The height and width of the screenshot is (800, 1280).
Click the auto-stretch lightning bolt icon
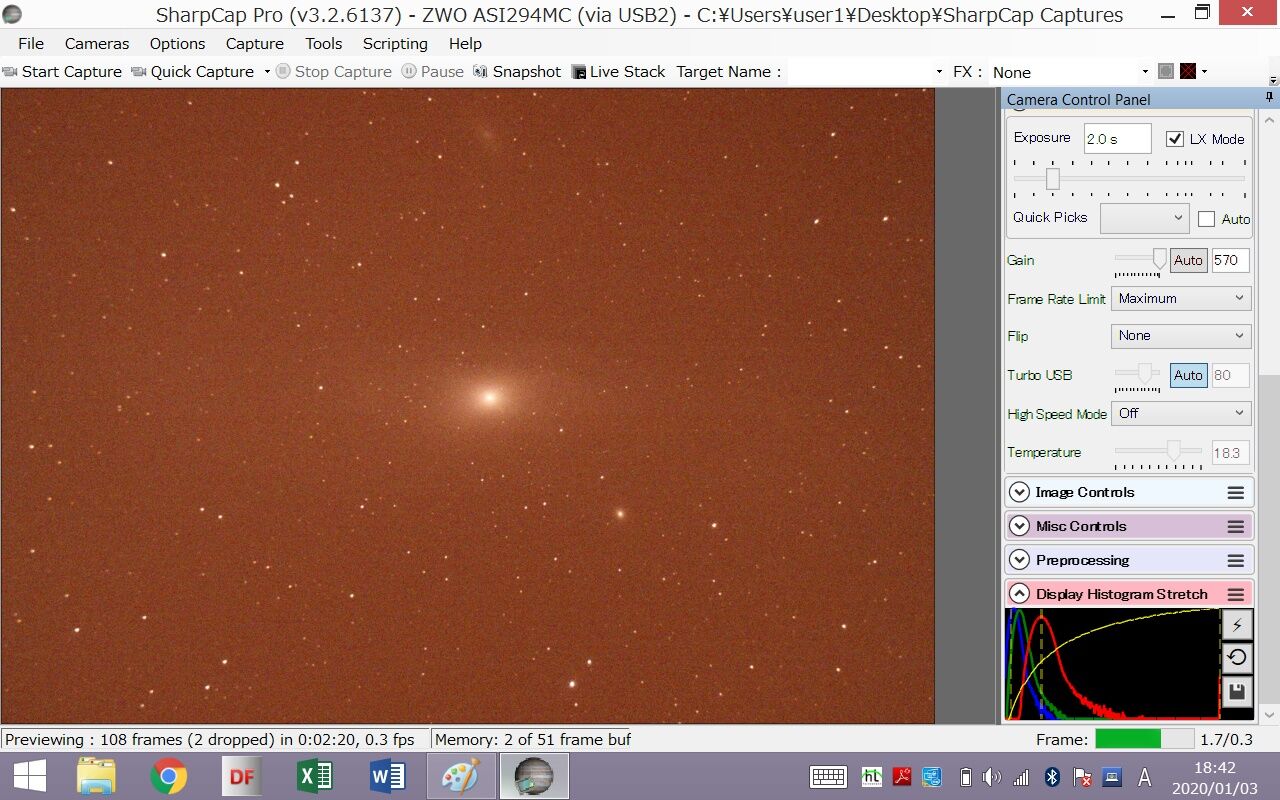tap(1237, 625)
